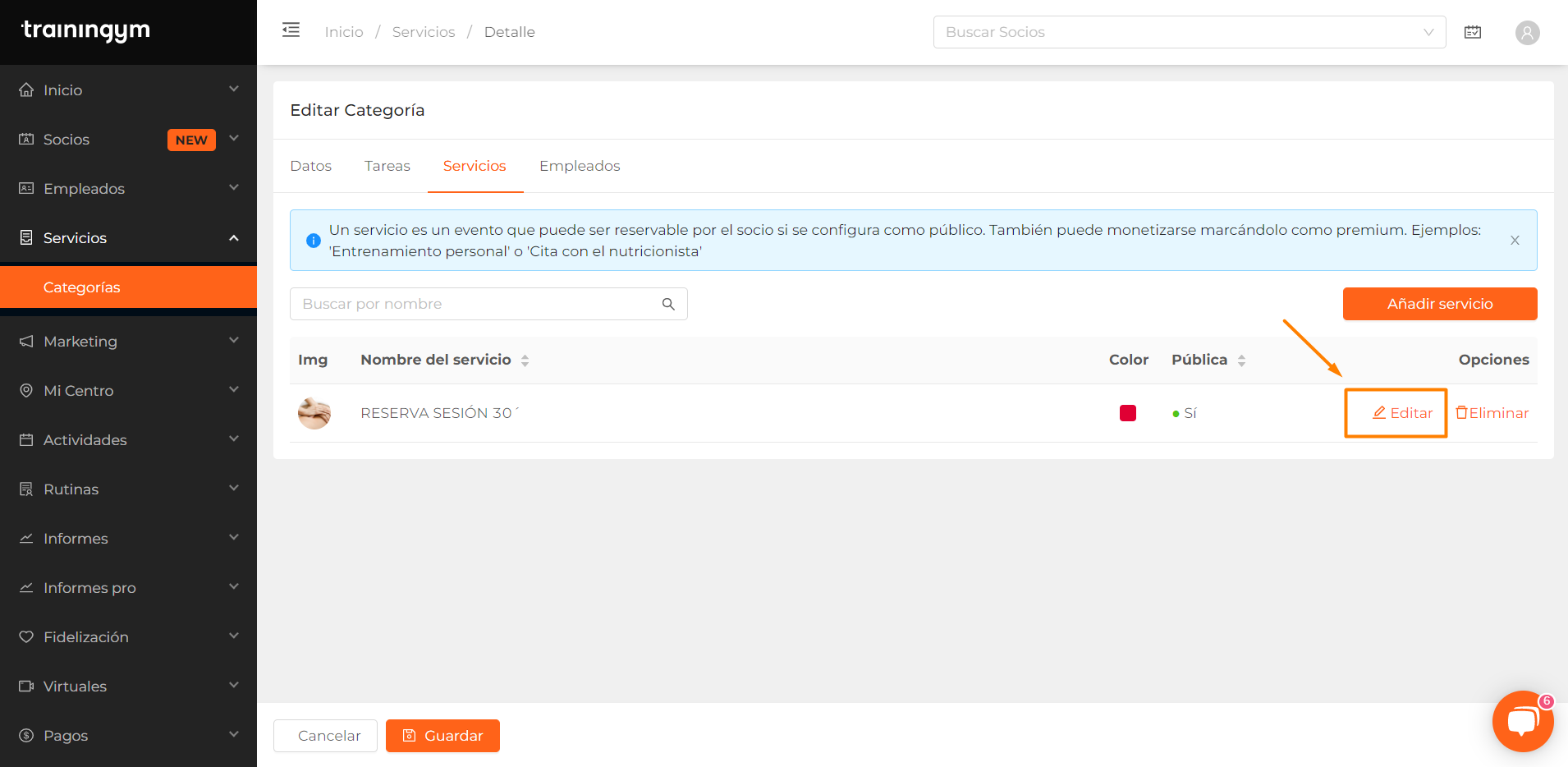Expand the Rutinas menu chevron

[x=234, y=488]
